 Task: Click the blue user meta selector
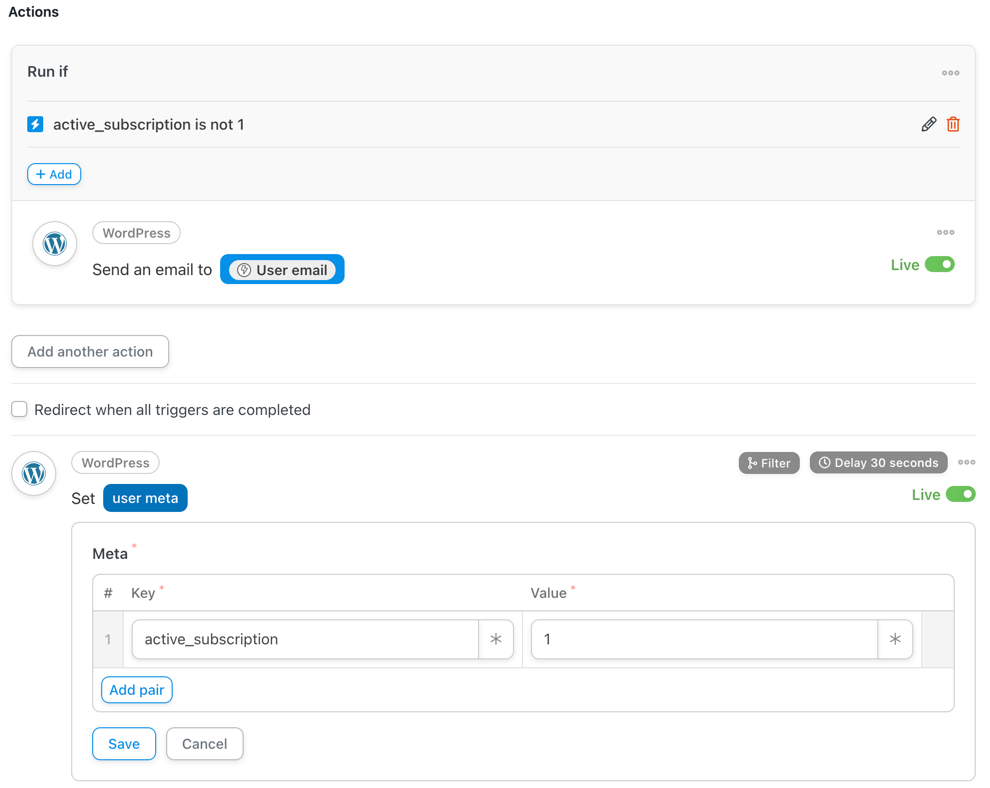click(x=145, y=498)
